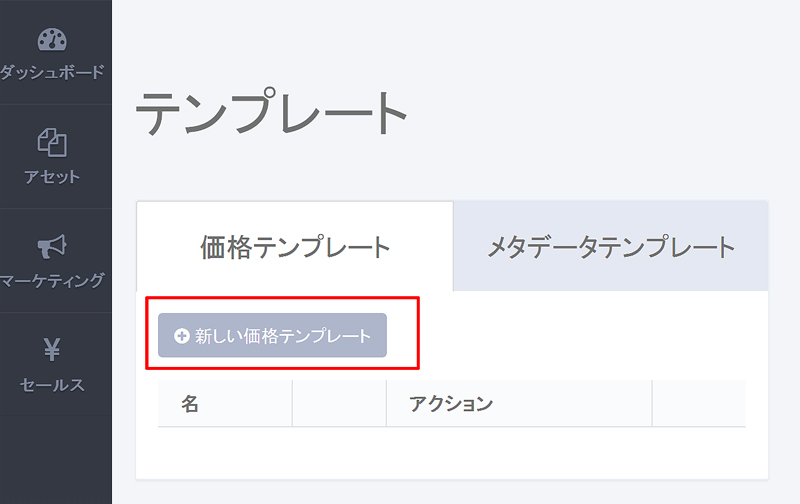
Task: Click the blank column header after アクション
Action: 699,404
